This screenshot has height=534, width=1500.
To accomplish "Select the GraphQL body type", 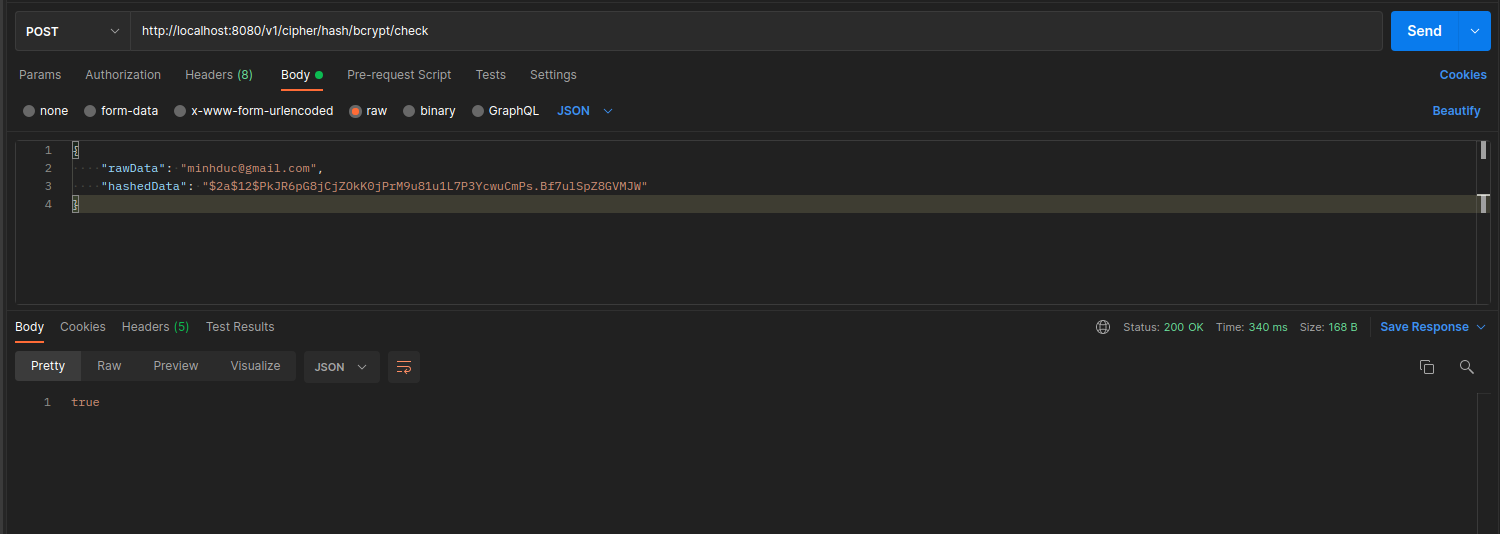I will (x=478, y=111).
